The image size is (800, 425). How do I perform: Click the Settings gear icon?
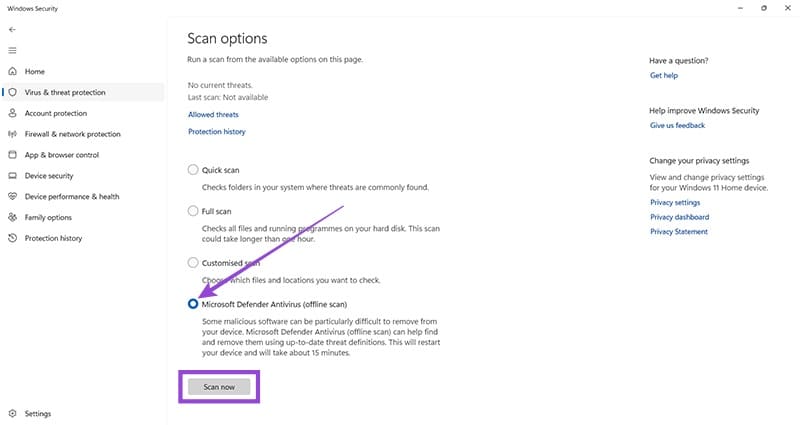12,413
